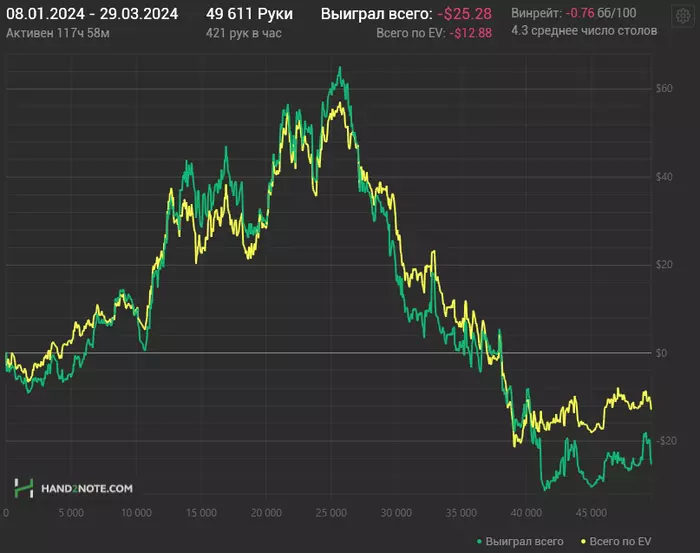This screenshot has width=700, height=553.
Task: Click the 25 000 x-axis label
Action: coord(331,513)
